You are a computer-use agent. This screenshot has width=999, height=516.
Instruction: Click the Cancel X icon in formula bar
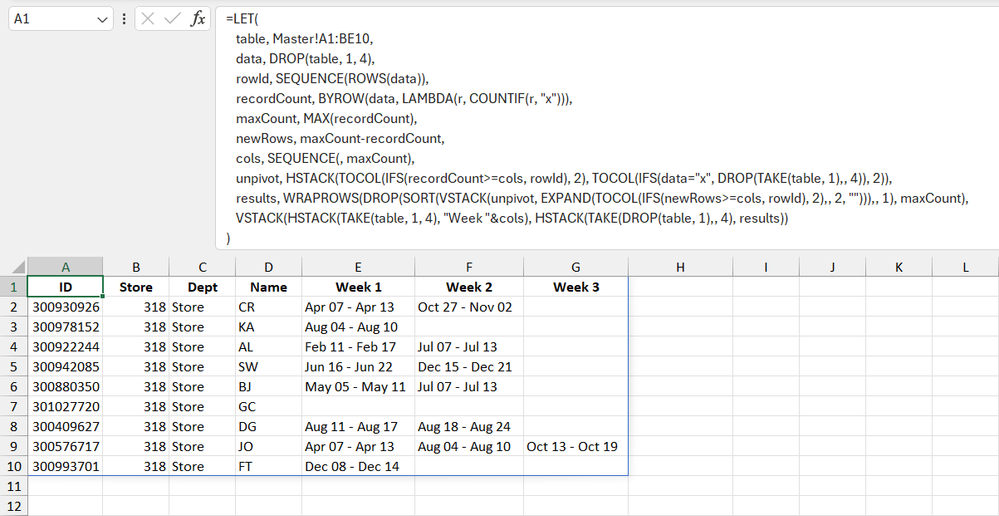148,19
